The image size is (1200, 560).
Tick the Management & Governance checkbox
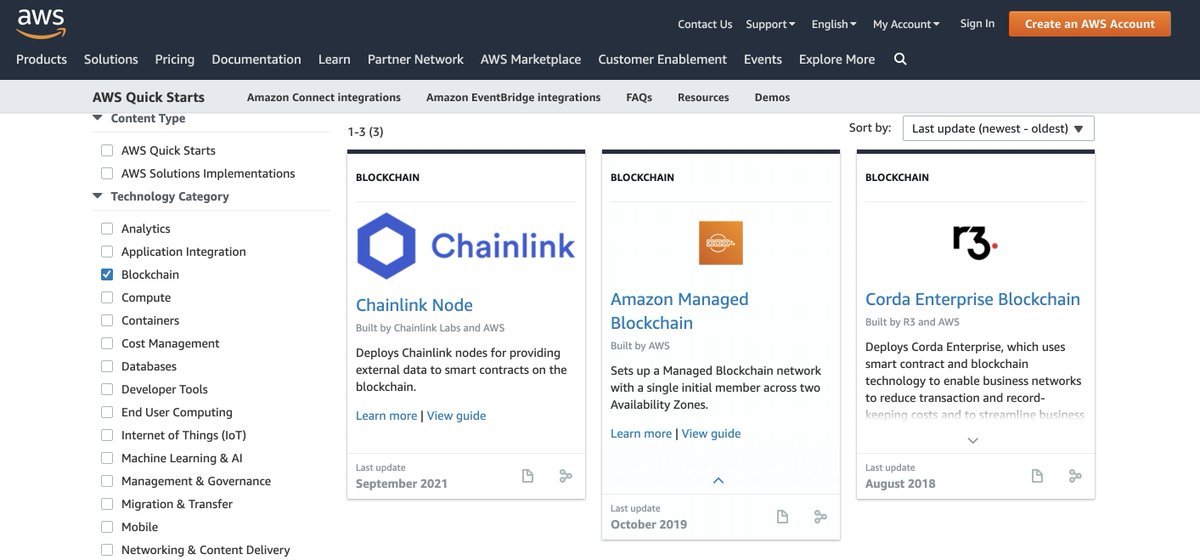click(x=107, y=482)
